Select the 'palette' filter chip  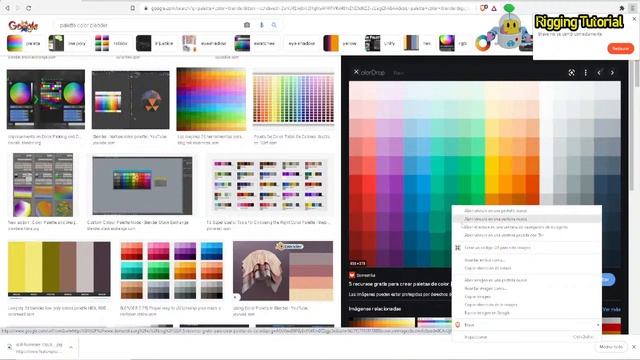point(24,43)
